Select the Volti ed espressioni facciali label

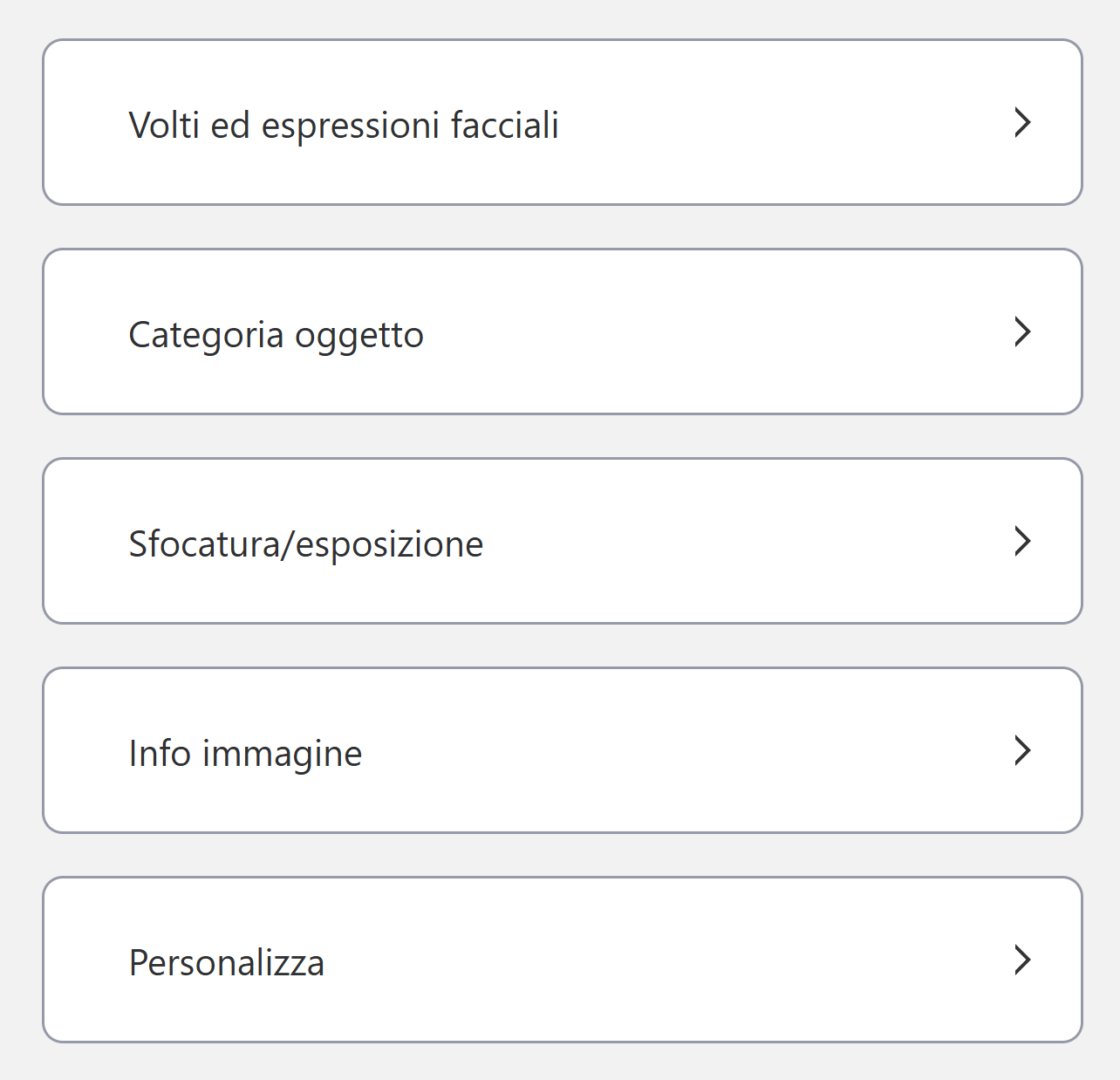click(344, 125)
